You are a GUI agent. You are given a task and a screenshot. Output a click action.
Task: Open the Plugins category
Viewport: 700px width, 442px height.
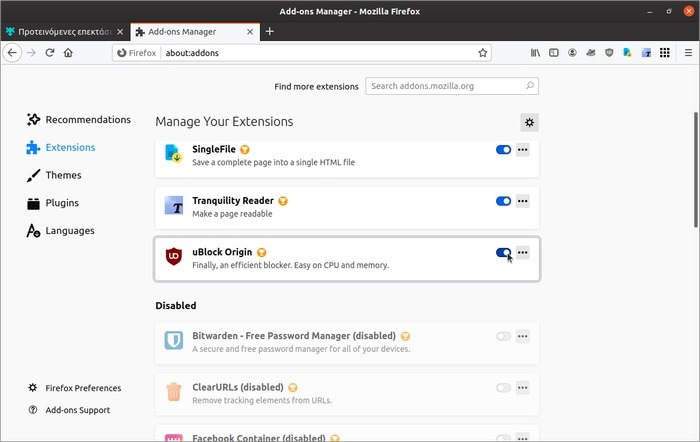point(53,203)
